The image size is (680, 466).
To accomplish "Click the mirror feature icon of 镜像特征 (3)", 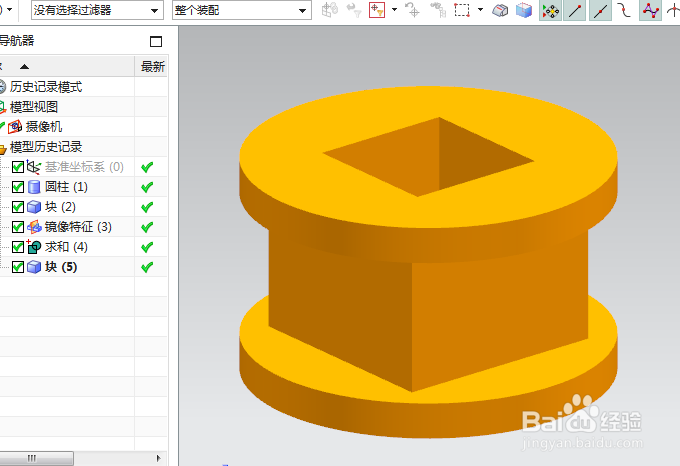I will 34,227.
